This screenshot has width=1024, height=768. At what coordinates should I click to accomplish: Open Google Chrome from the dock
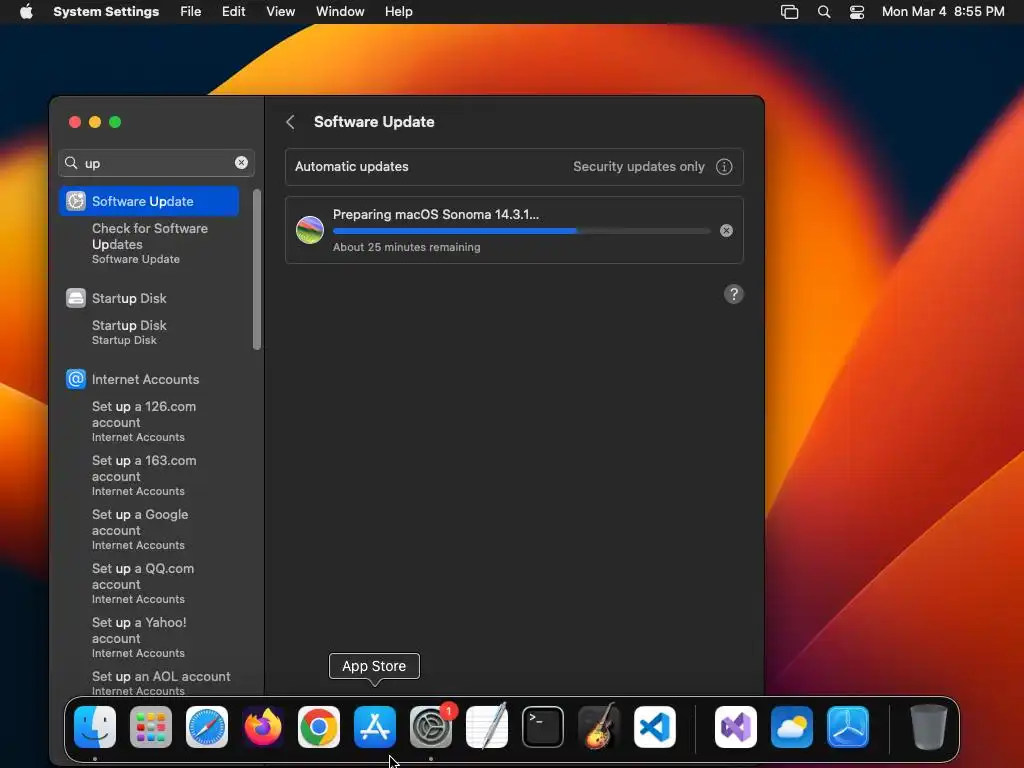pyautogui.click(x=319, y=726)
